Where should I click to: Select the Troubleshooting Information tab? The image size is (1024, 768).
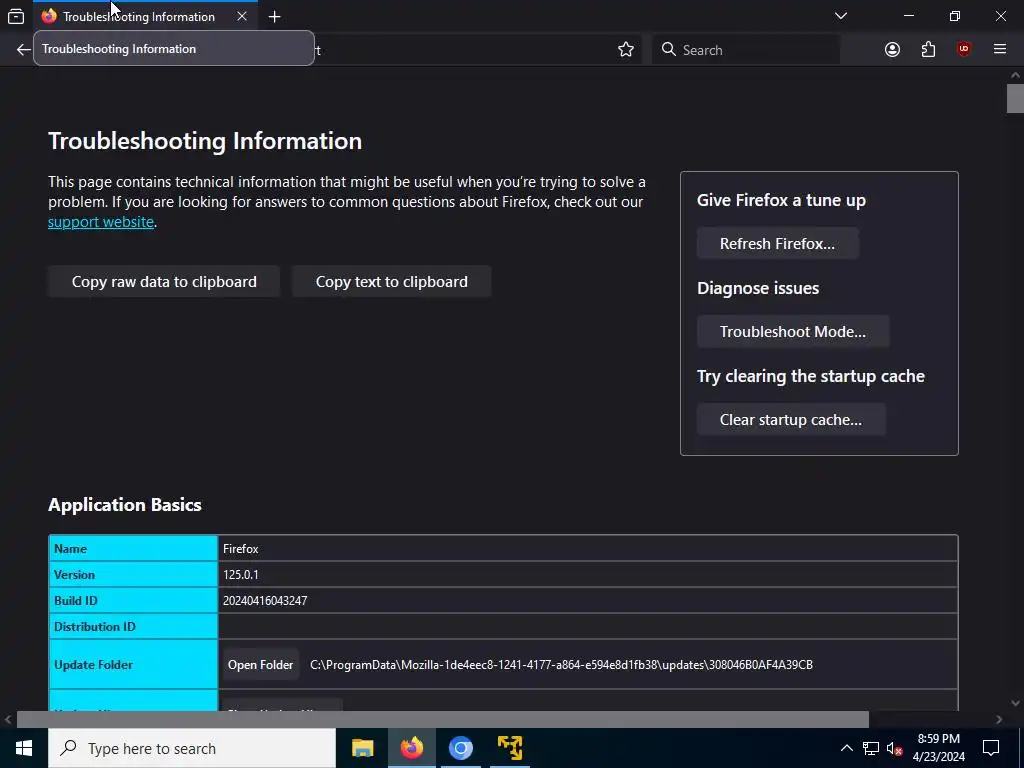(145, 16)
